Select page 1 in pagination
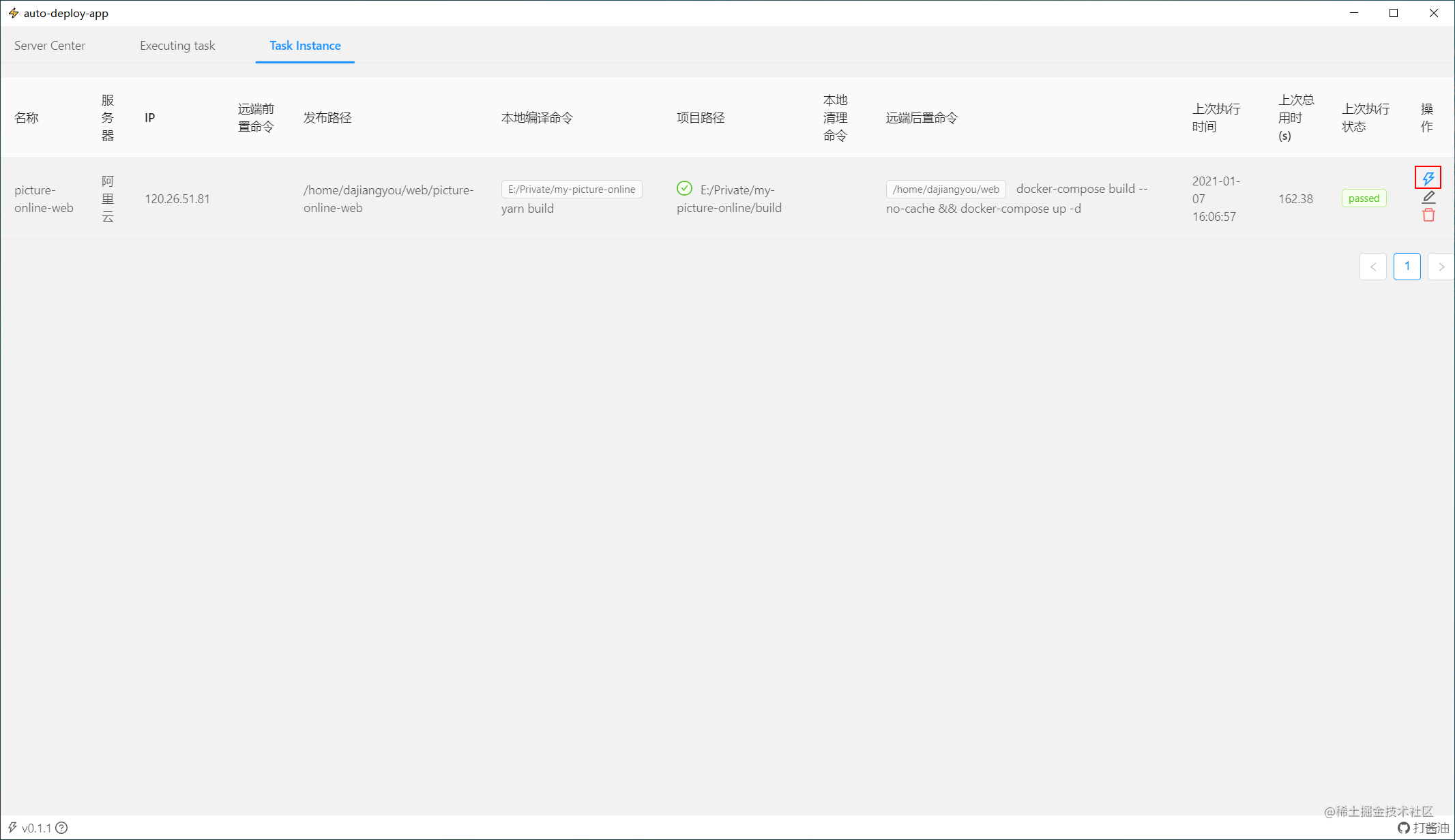Screen dimensions: 1455x840 tap(1407, 267)
